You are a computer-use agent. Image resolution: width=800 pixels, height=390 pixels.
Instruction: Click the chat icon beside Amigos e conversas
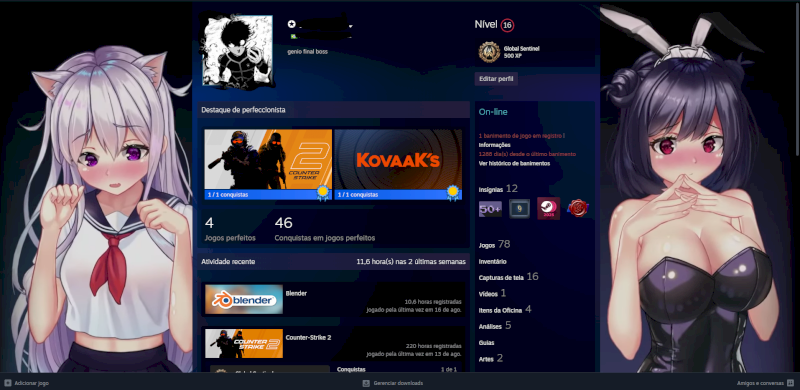(791, 383)
